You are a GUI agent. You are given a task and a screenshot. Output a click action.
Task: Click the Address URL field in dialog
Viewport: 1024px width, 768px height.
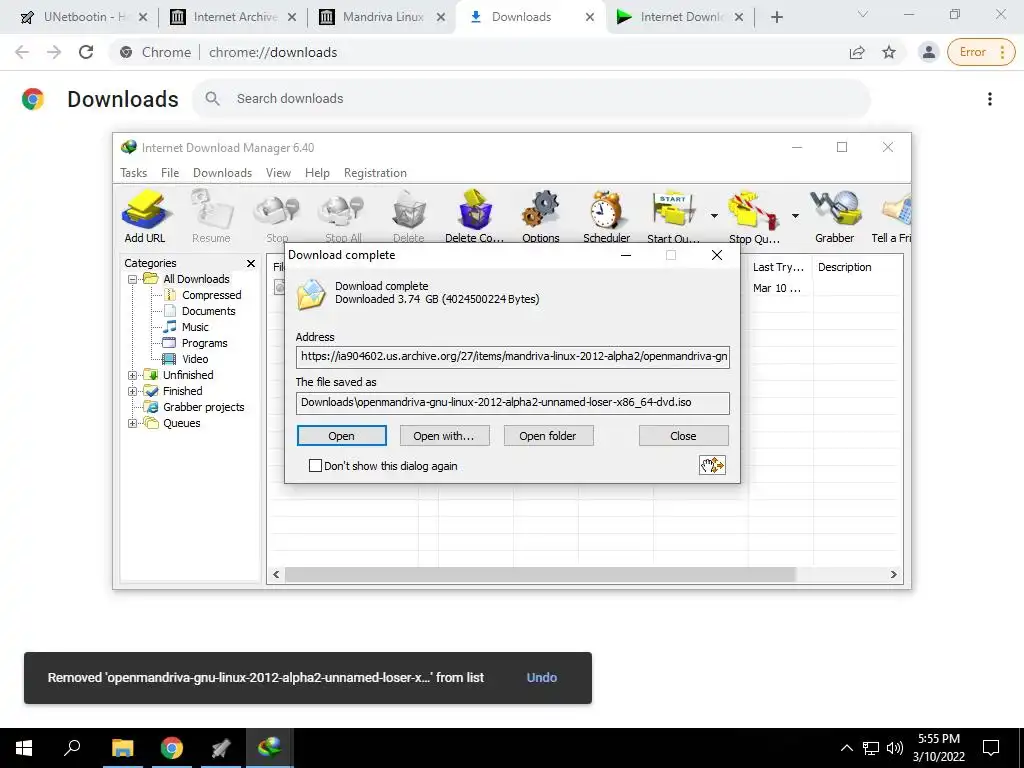513,357
